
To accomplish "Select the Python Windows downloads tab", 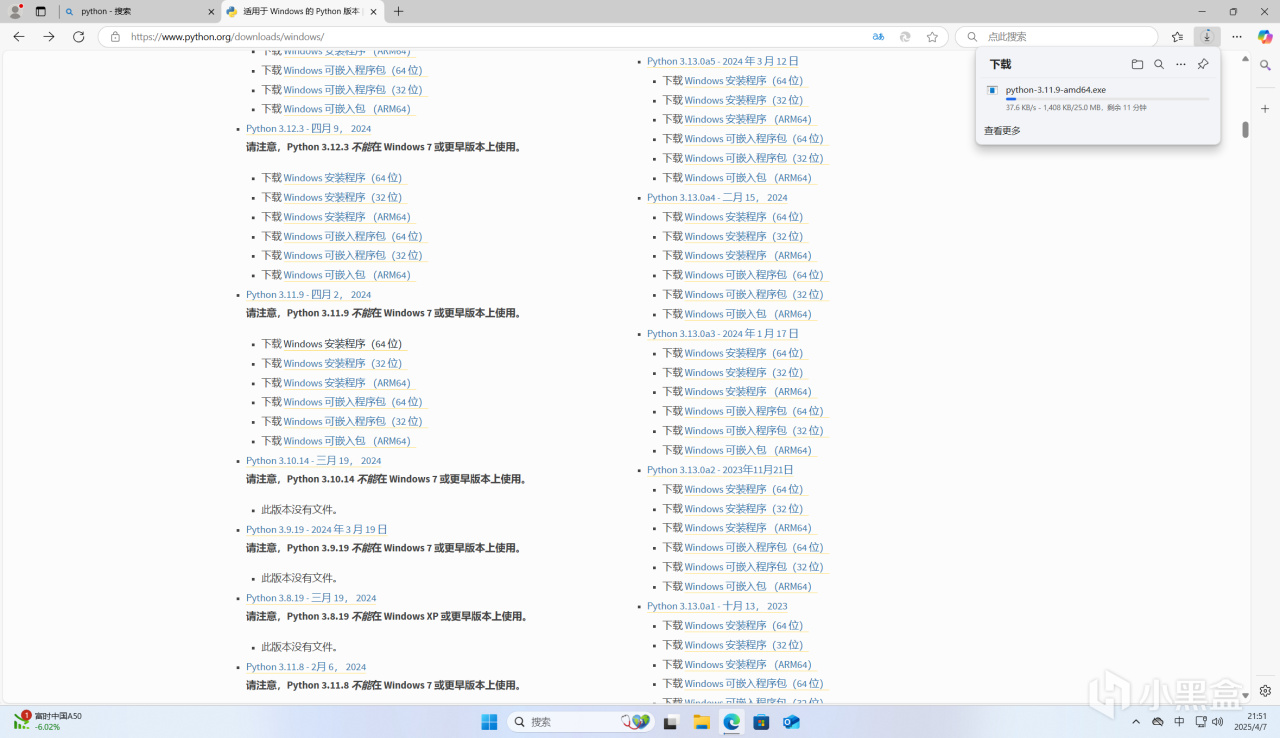I will (x=302, y=12).
